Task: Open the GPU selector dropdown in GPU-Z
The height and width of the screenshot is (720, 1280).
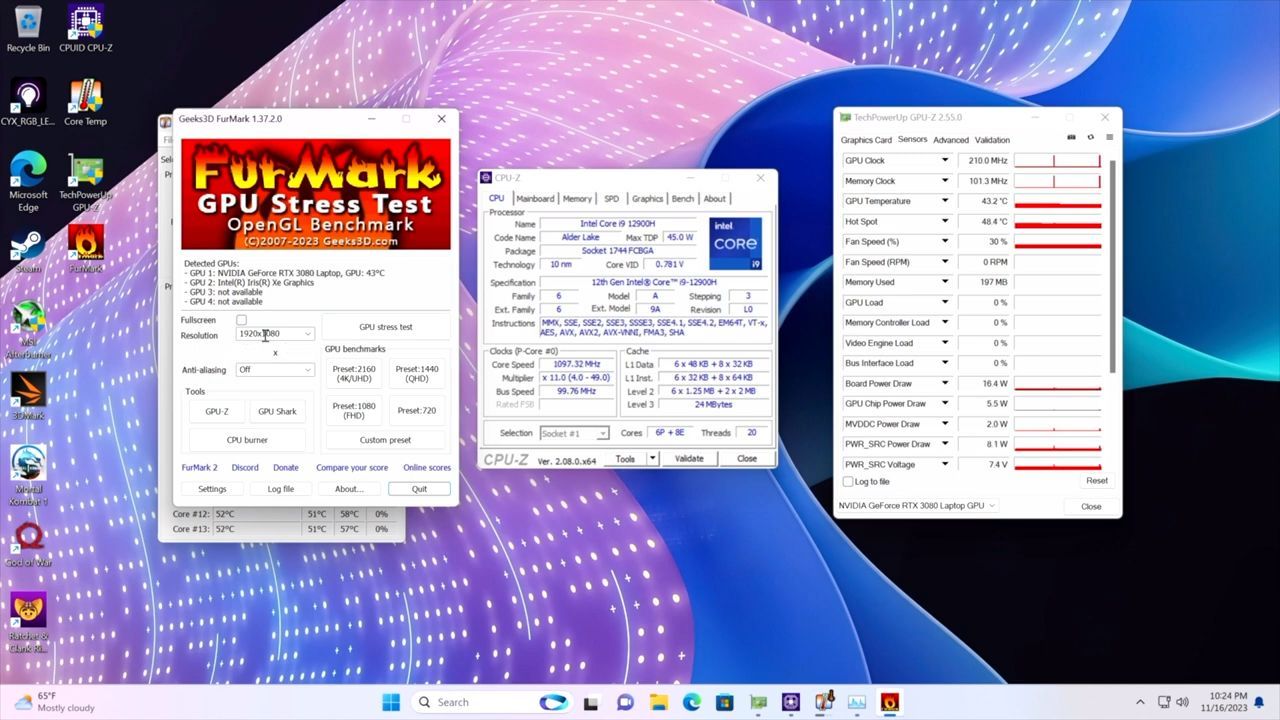Action: coord(917,506)
